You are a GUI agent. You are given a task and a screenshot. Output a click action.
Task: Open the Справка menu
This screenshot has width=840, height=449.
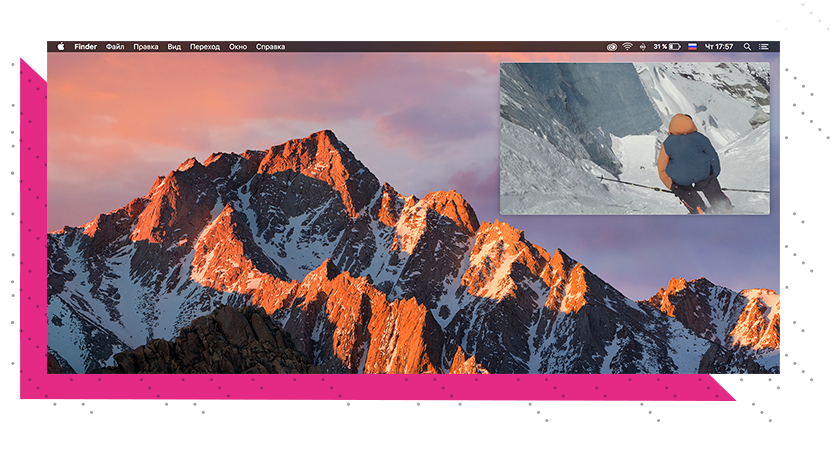click(x=271, y=47)
